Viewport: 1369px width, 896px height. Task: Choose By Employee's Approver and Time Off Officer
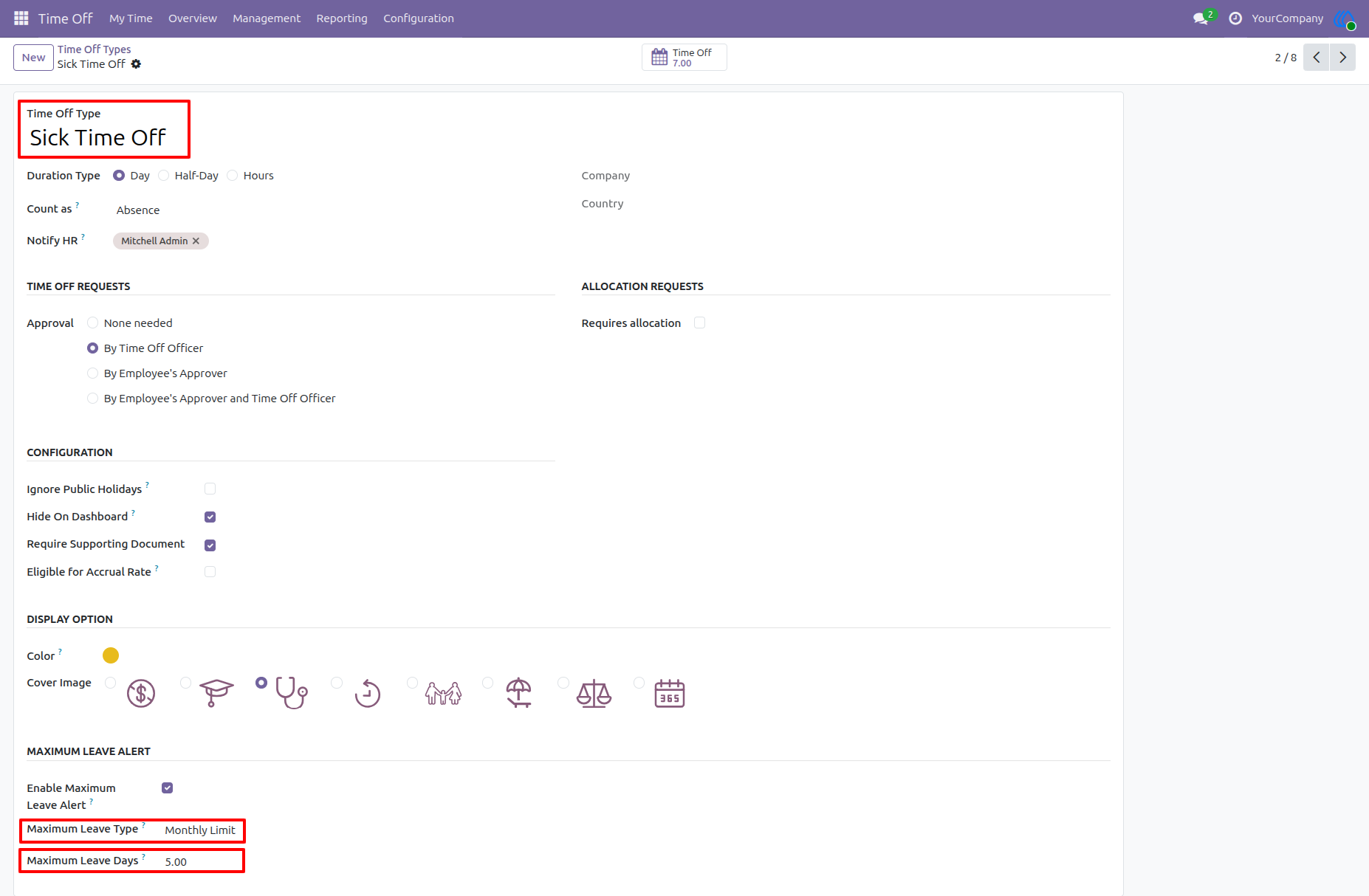tap(92, 398)
